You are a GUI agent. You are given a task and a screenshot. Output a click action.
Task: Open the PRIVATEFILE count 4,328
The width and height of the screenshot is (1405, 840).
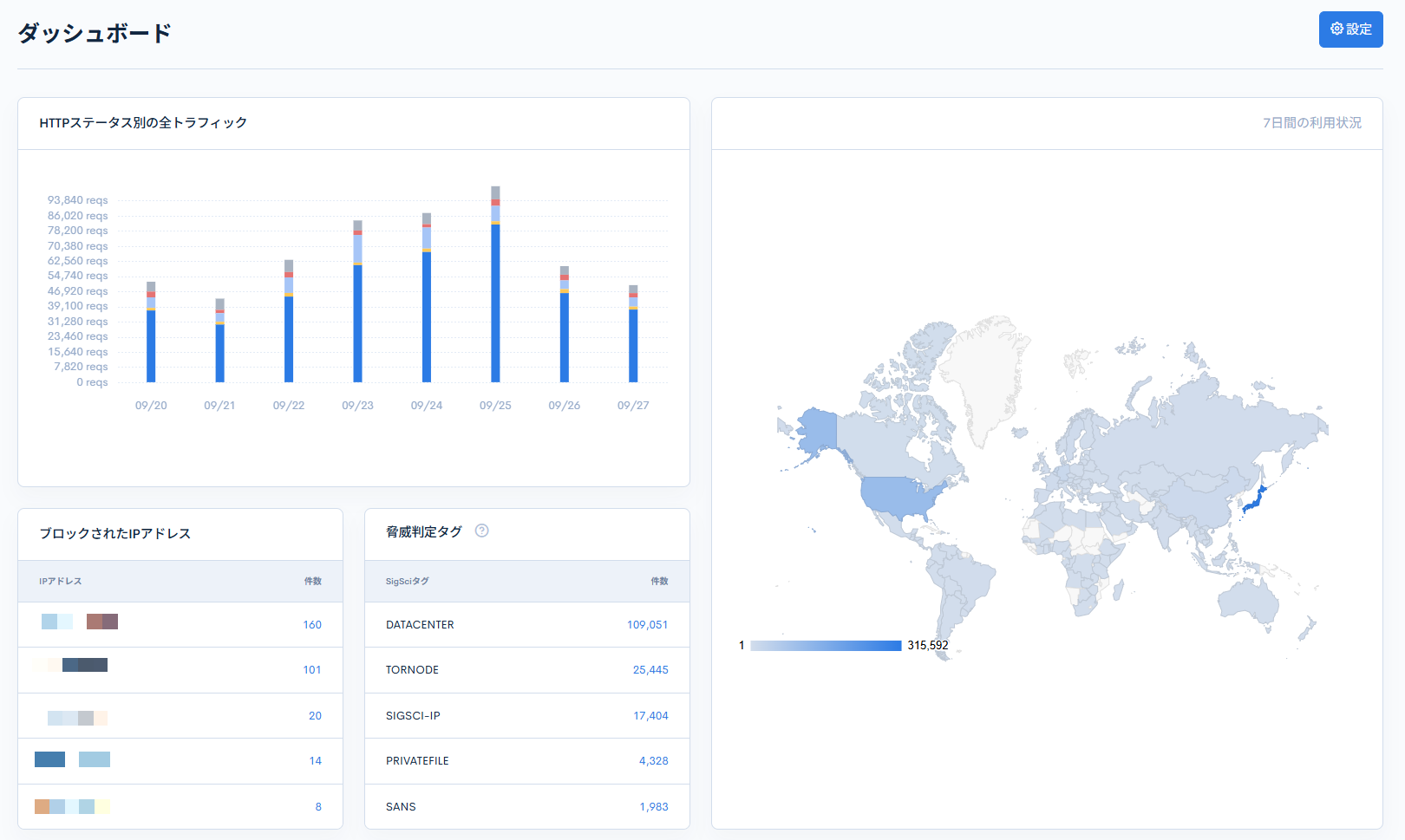coord(654,761)
